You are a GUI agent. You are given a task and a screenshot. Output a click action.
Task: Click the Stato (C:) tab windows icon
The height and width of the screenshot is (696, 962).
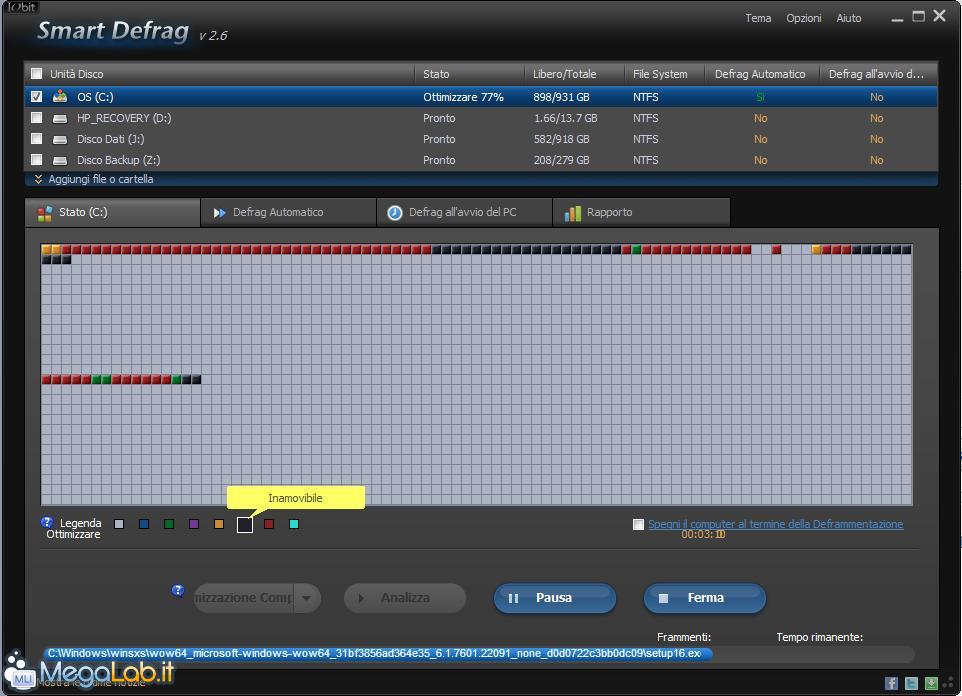45,213
